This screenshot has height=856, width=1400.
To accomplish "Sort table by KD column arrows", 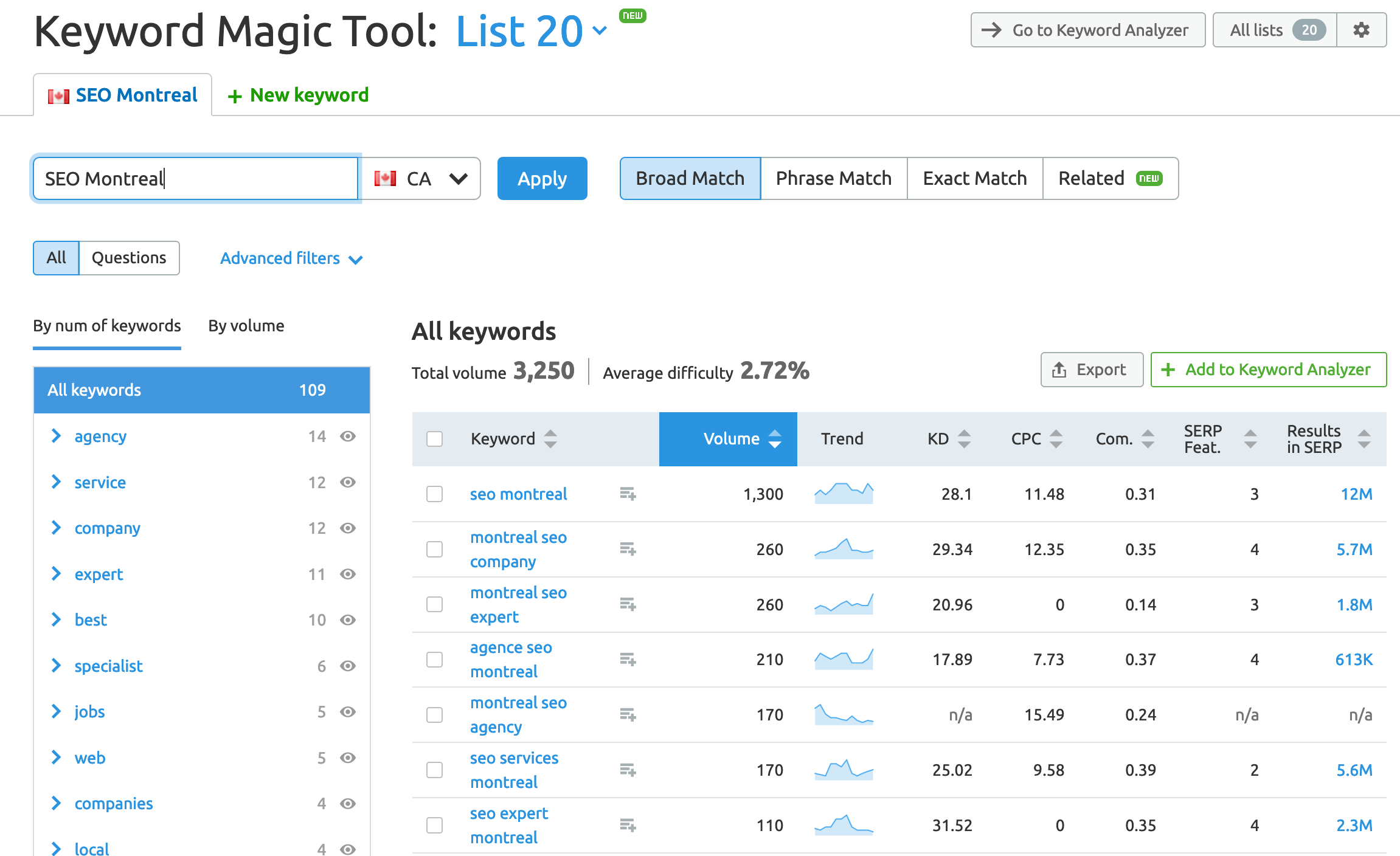I will pyautogui.click(x=964, y=438).
